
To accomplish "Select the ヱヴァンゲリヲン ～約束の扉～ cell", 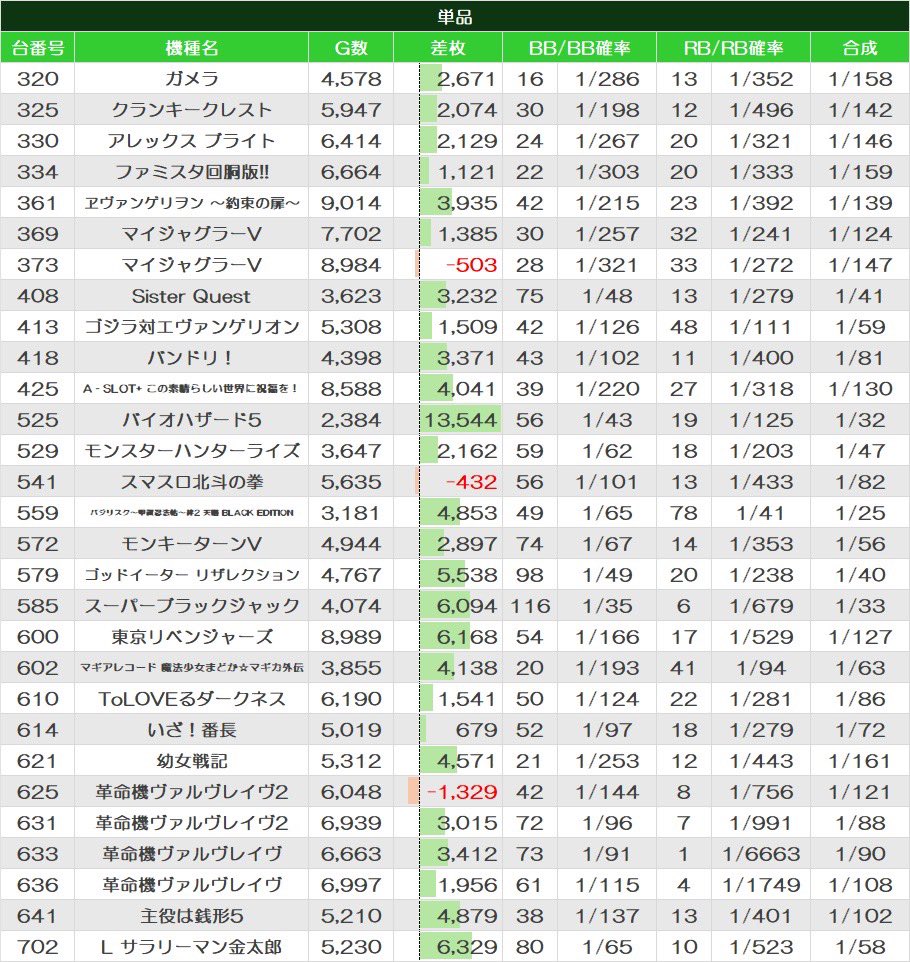I will pyautogui.click(x=191, y=202).
